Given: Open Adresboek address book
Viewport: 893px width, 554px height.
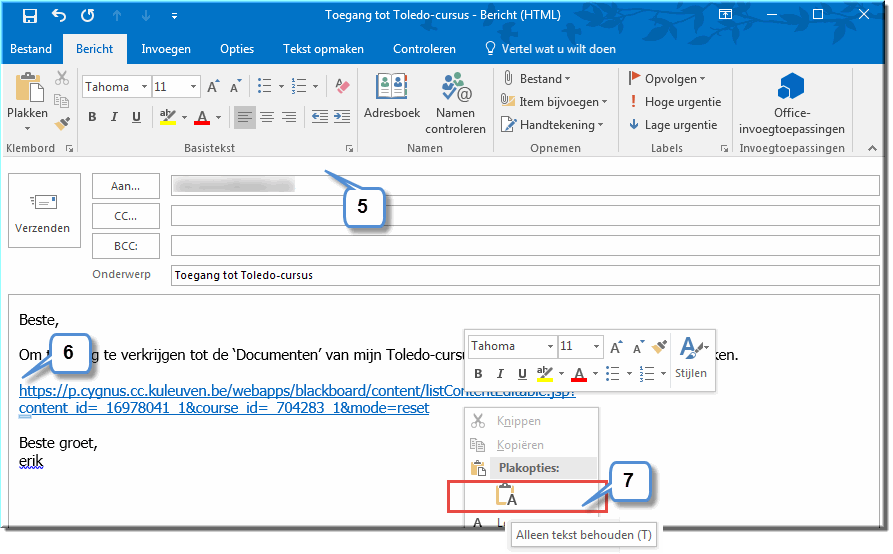Looking at the screenshot, I should [x=392, y=96].
